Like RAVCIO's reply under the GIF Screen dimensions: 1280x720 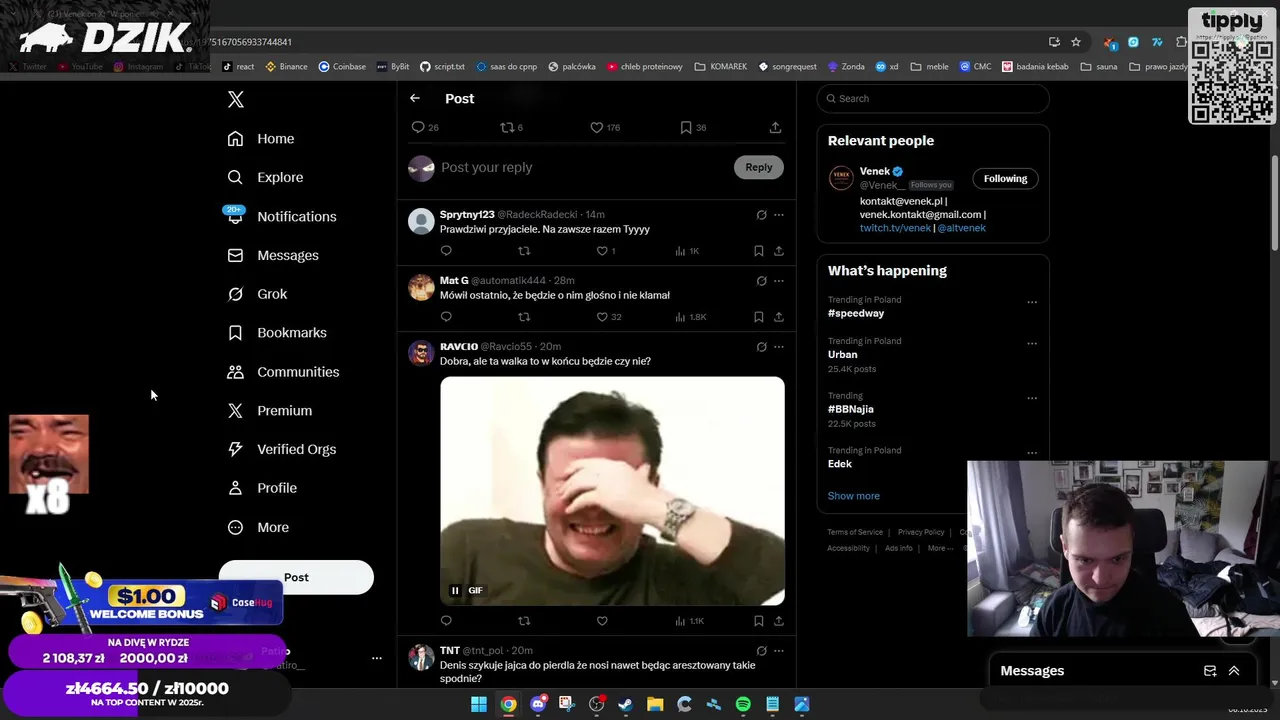[x=602, y=621]
